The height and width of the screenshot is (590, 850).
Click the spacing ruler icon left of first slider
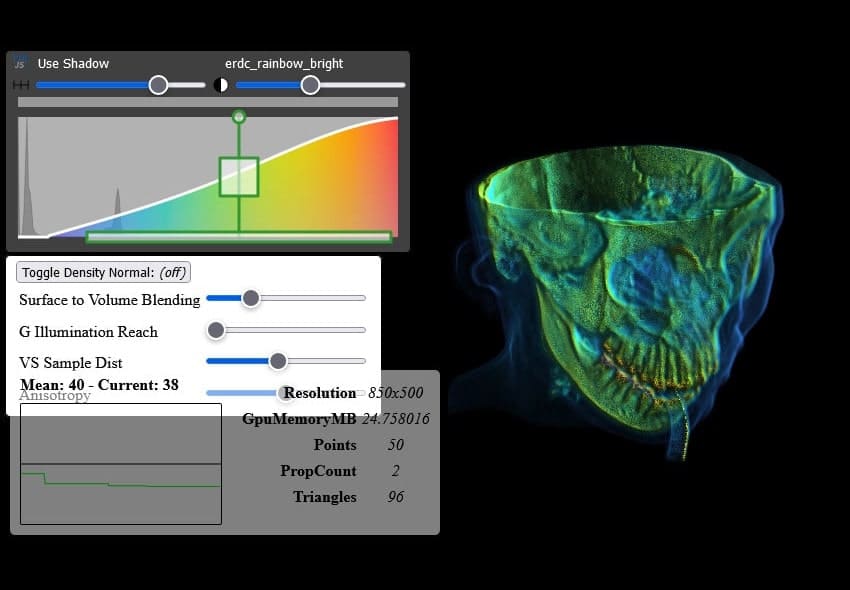tap(20, 86)
